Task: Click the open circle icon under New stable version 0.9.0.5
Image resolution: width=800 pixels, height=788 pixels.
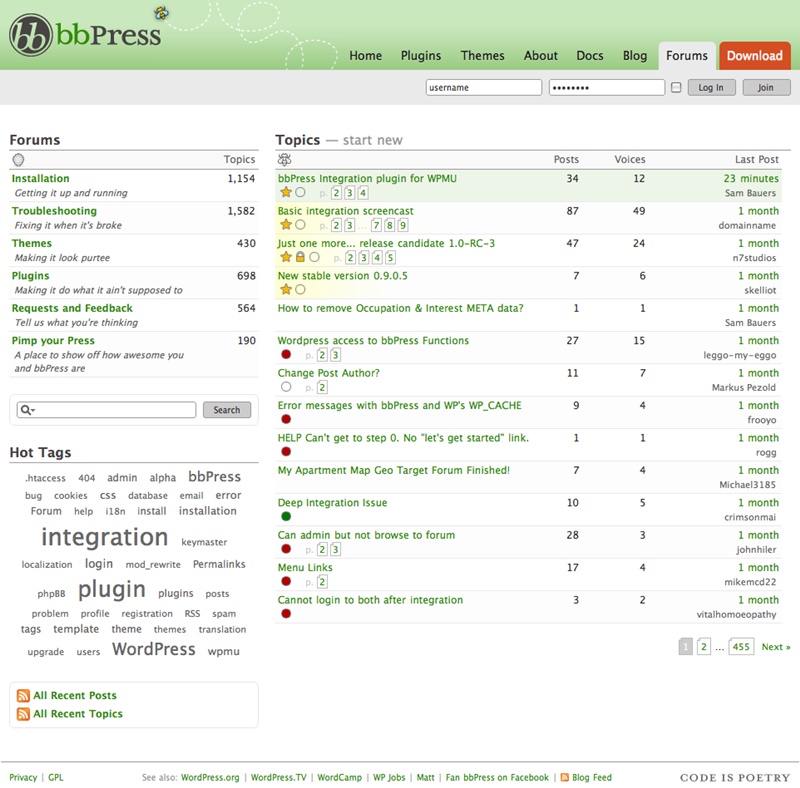Action: click(301, 289)
